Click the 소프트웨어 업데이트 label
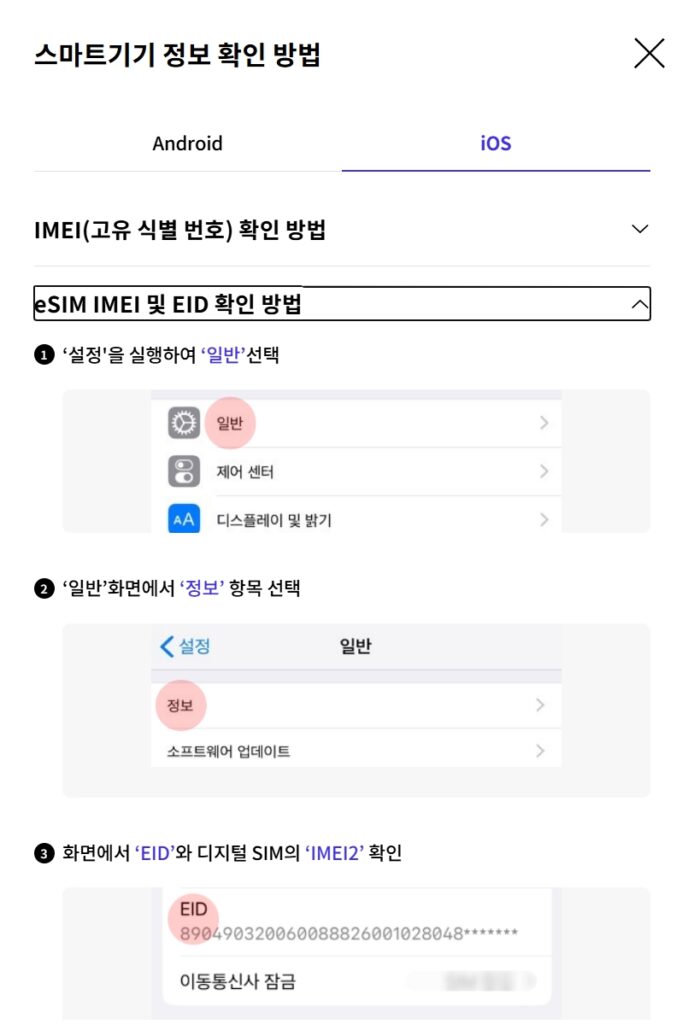This screenshot has height=1024, width=688. (228, 750)
